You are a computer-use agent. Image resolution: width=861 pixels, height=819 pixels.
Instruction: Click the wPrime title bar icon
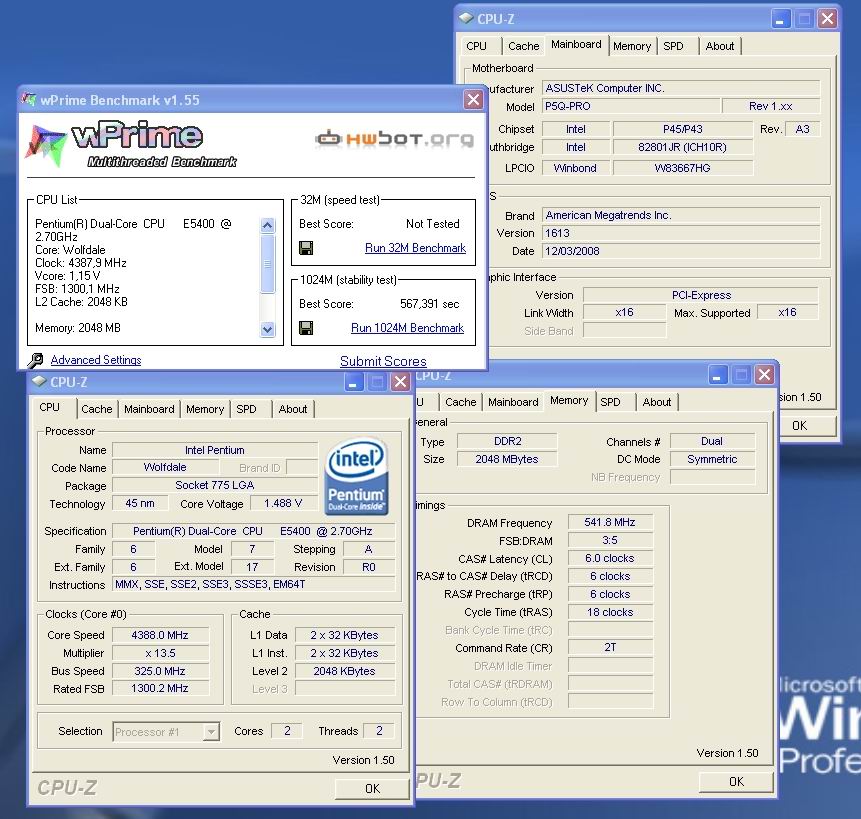coord(29,99)
